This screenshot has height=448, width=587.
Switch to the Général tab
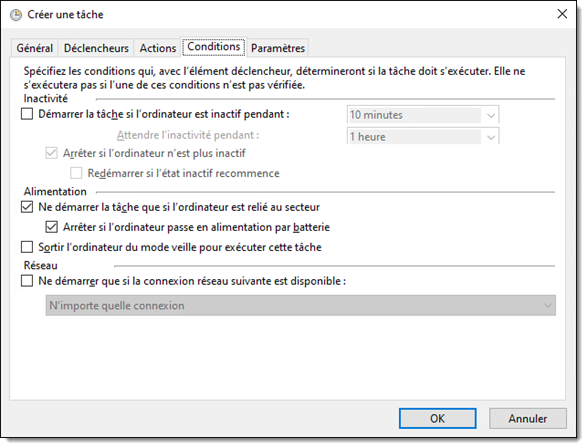(34, 48)
